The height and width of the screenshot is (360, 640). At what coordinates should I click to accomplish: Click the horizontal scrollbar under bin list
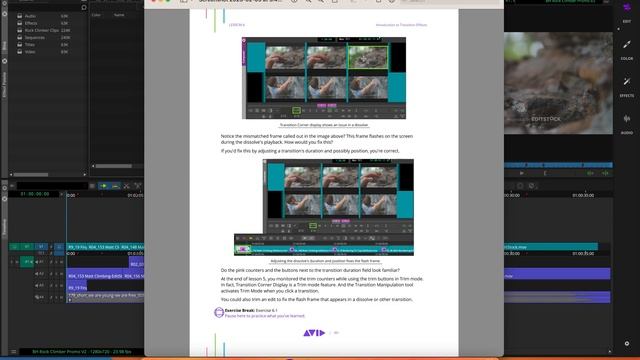point(31,174)
